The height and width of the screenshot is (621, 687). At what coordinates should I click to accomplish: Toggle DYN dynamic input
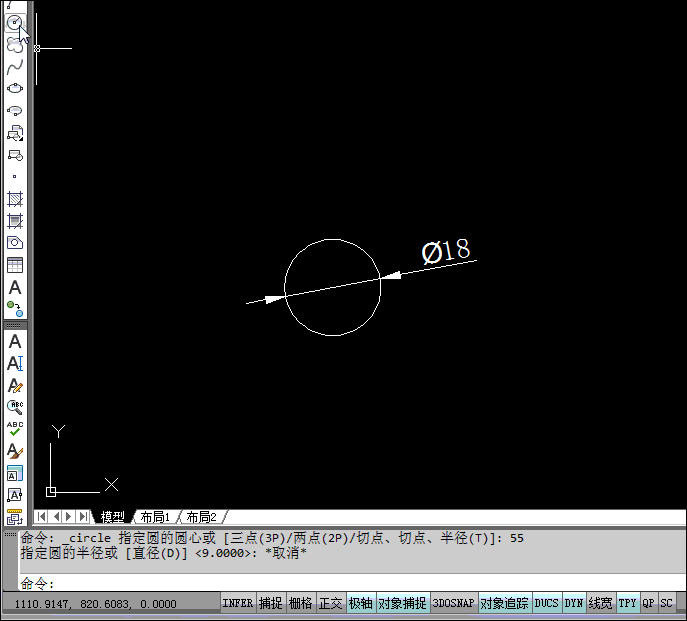574,603
